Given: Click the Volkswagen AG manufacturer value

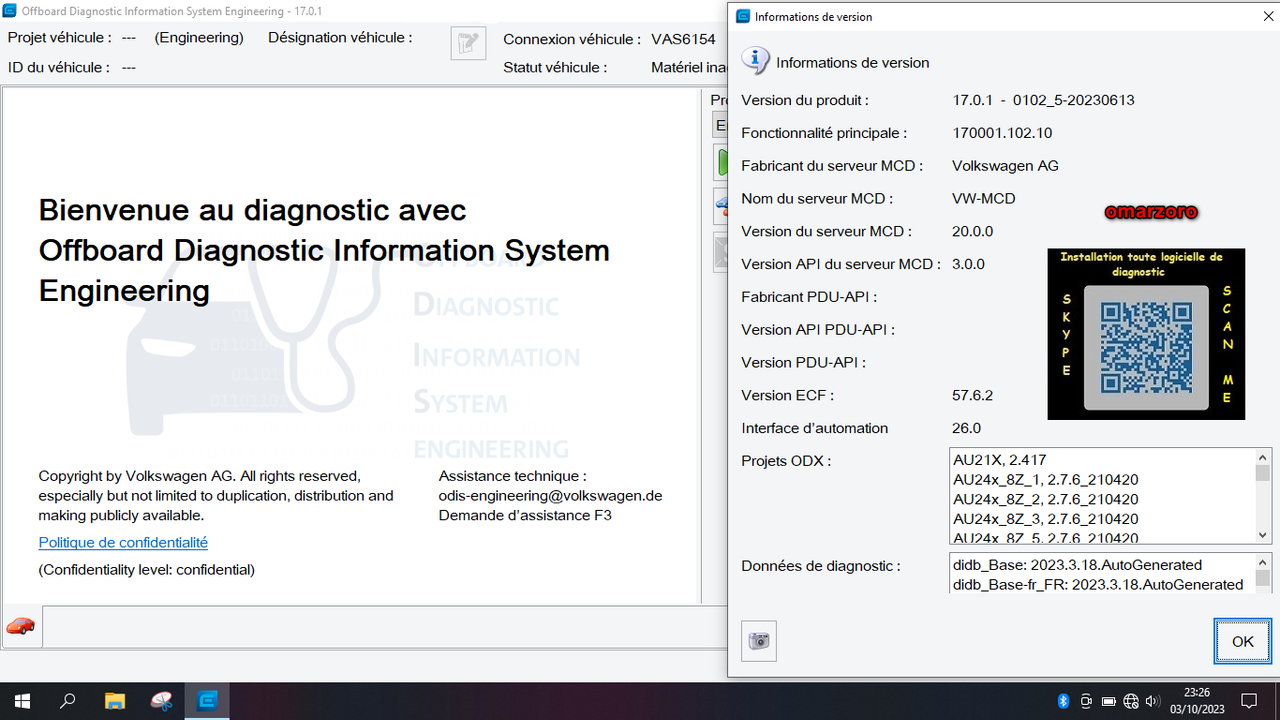Looking at the screenshot, I should pos(1005,166).
